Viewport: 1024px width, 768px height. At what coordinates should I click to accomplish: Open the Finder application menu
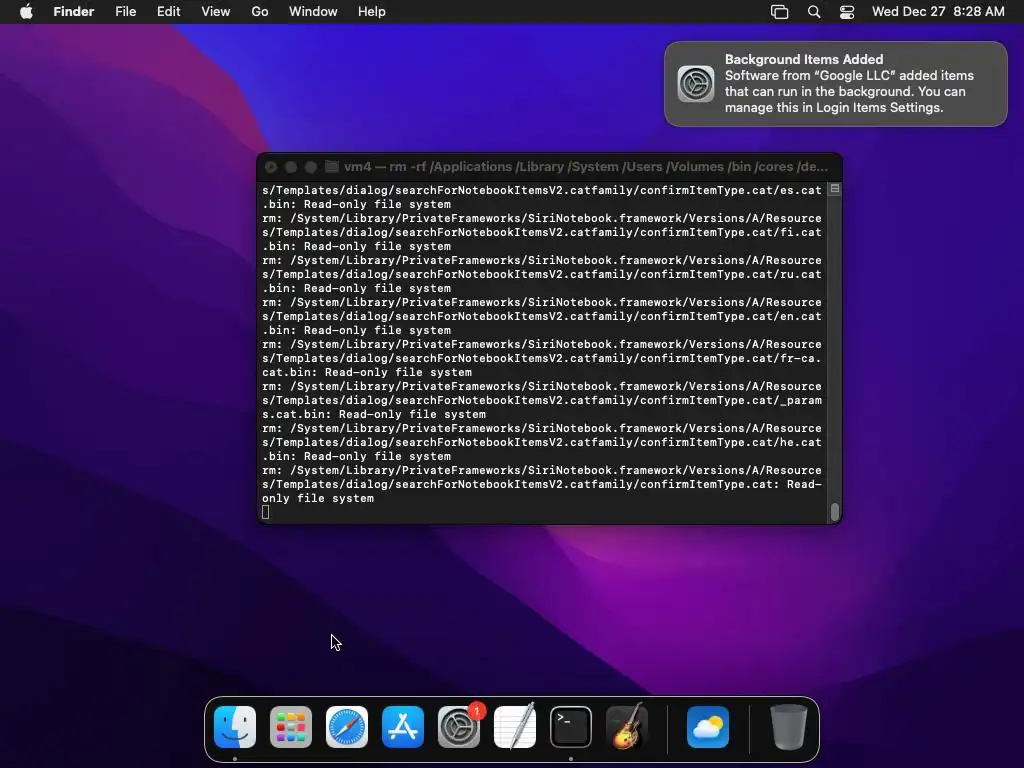(x=74, y=12)
